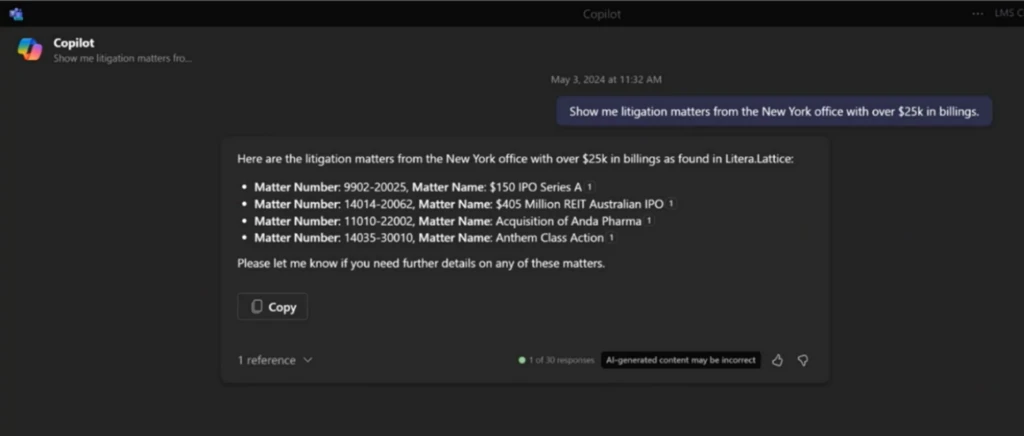Open citation 1 after $150 IPO Series A

590,187
